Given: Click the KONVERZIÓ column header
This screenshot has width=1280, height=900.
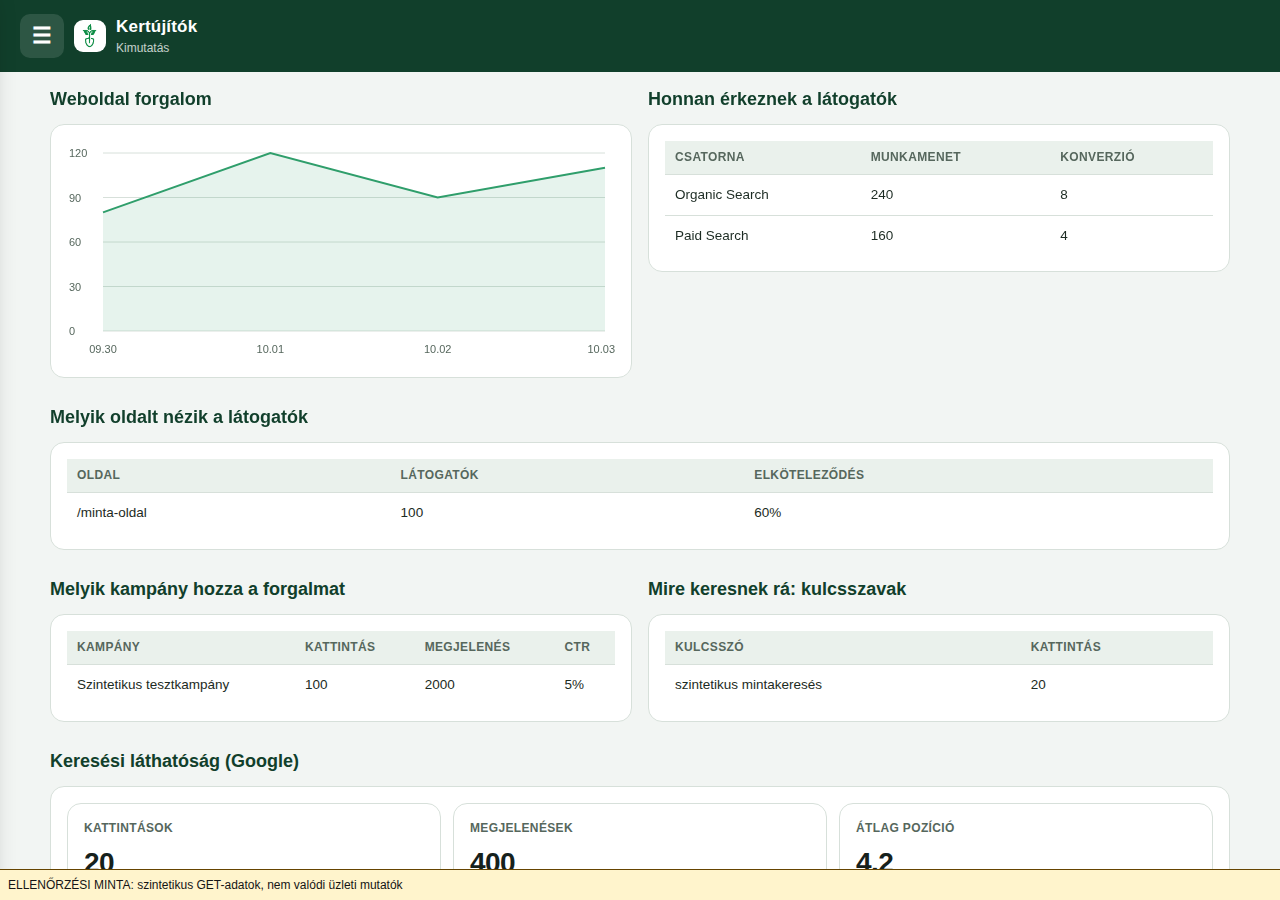Looking at the screenshot, I should coord(1097,157).
